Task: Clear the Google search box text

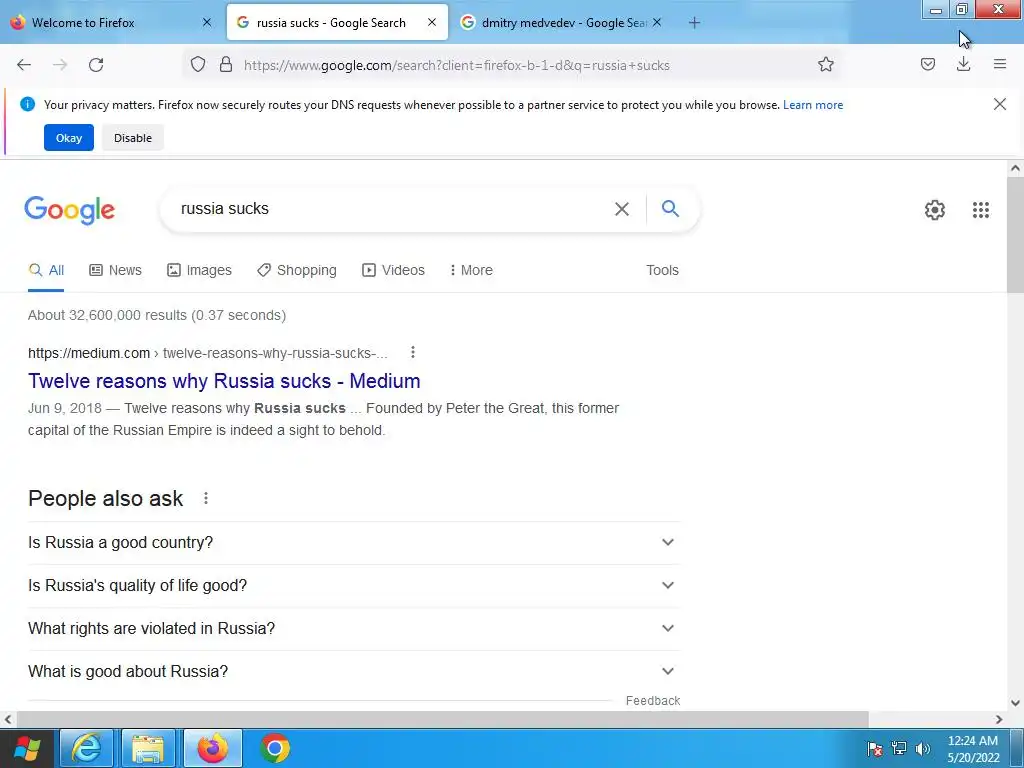Action: (x=622, y=209)
